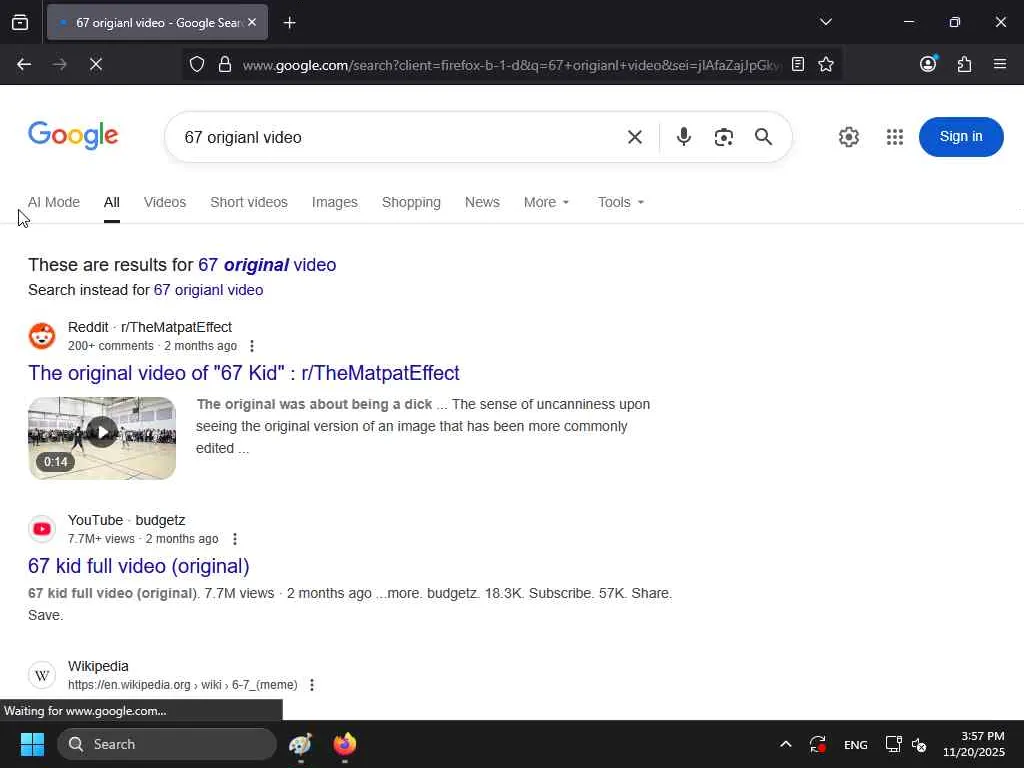
Task: Click the ENG language indicator
Action: (x=856, y=745)
